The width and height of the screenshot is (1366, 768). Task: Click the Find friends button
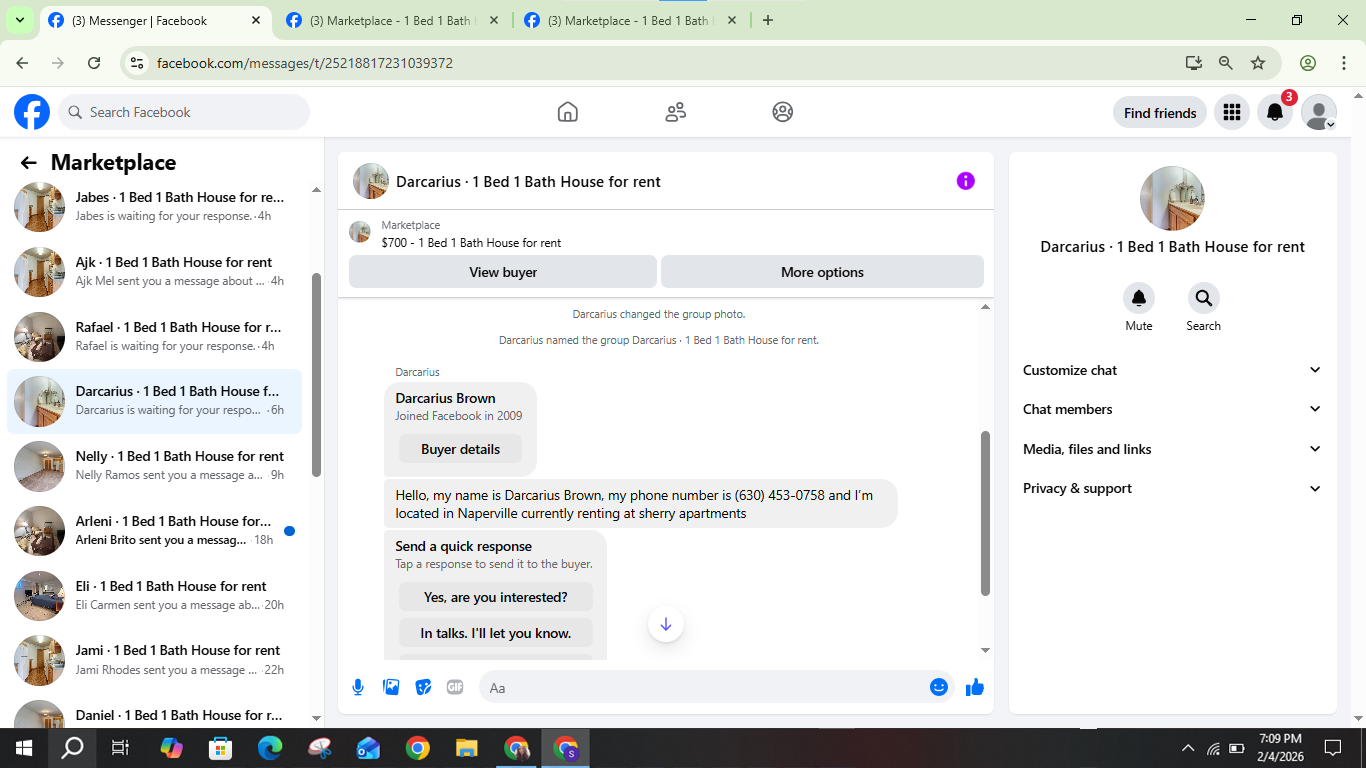pyautogui.click(x=1160, y=112)
